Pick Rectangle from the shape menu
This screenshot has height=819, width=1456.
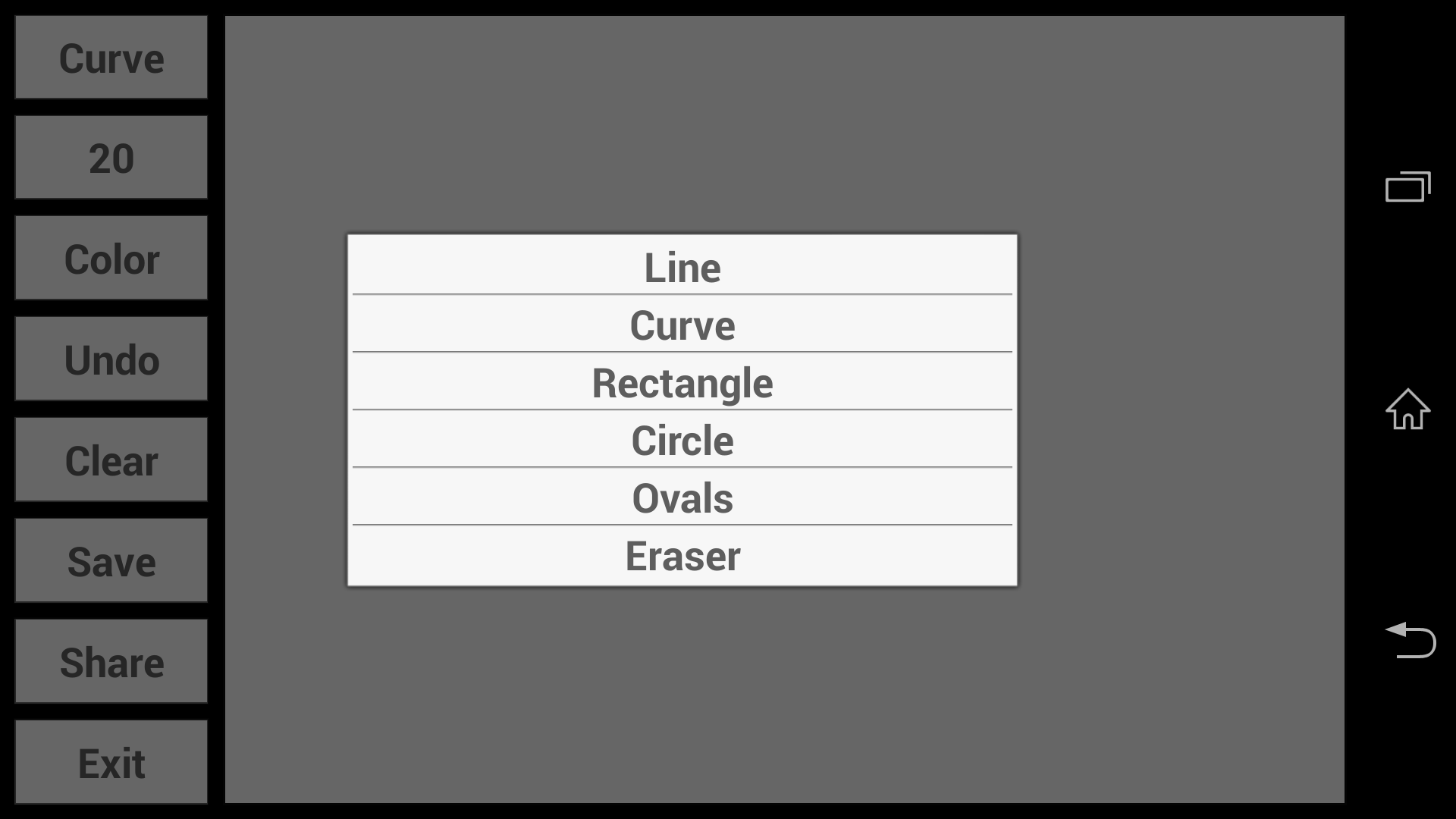point(682,382)
